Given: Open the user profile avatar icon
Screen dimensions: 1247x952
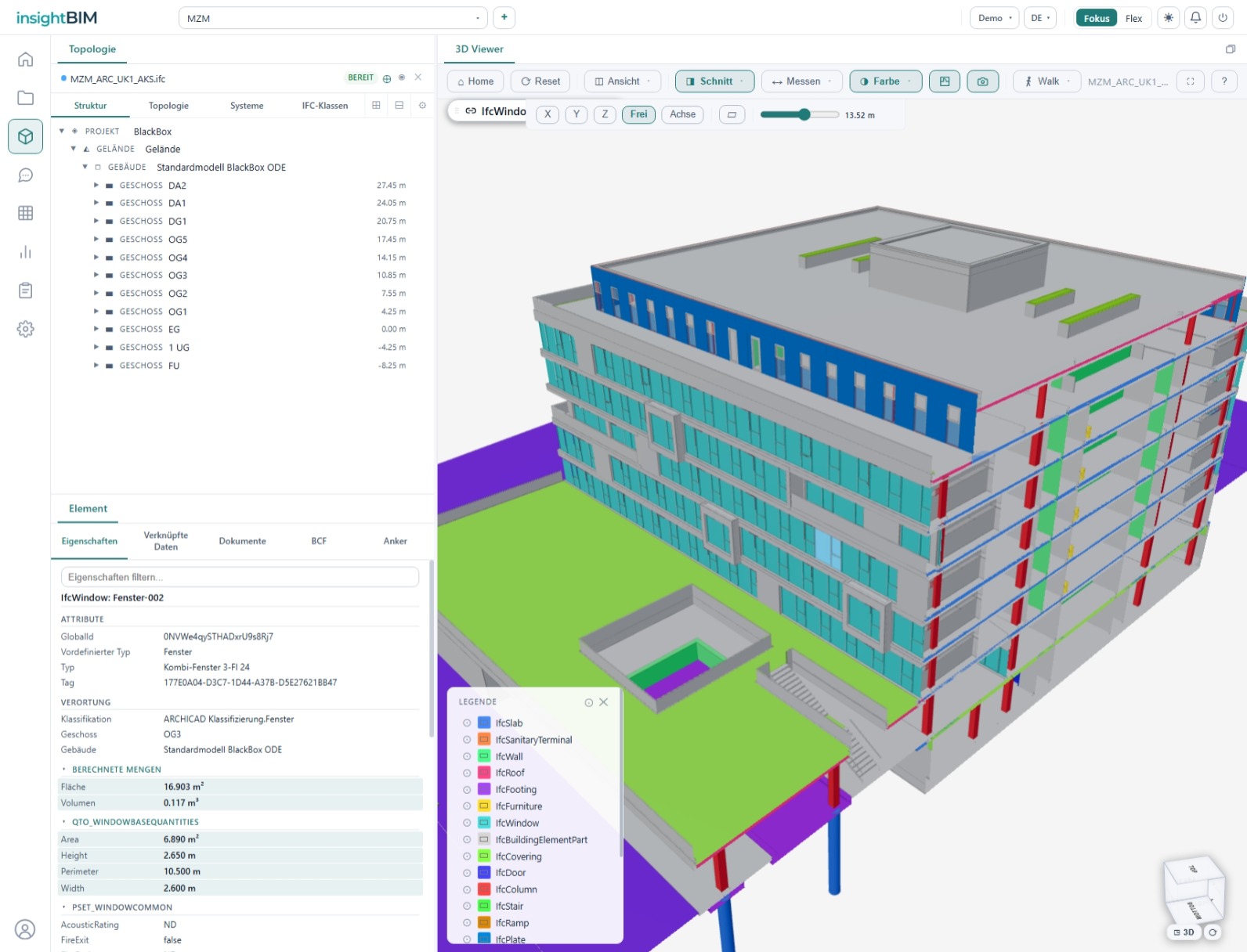Looking at the screenshot, I should click(x=25, y=929).
